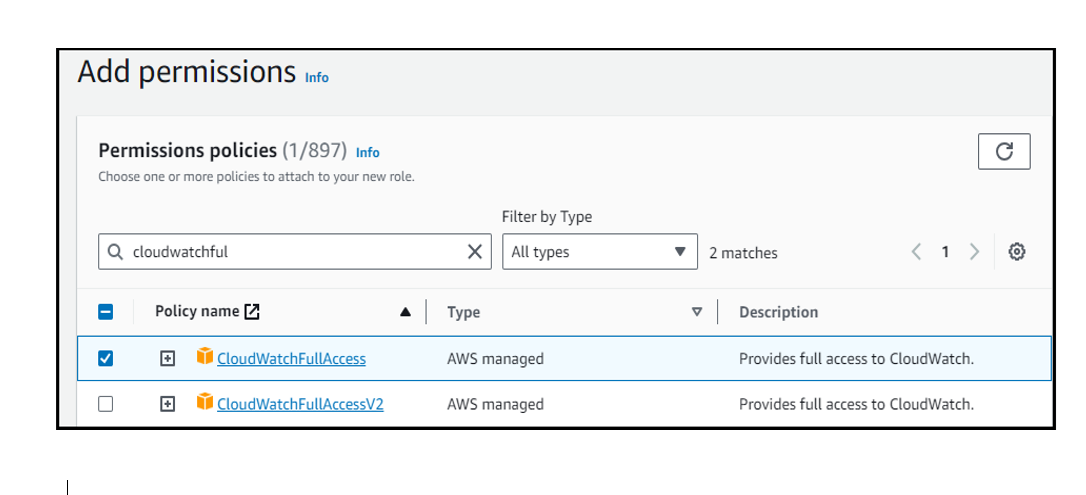This screenshot has width=1086, height=495.
Task: Clear the cloudwatchful search text
Action: [475, 252]
